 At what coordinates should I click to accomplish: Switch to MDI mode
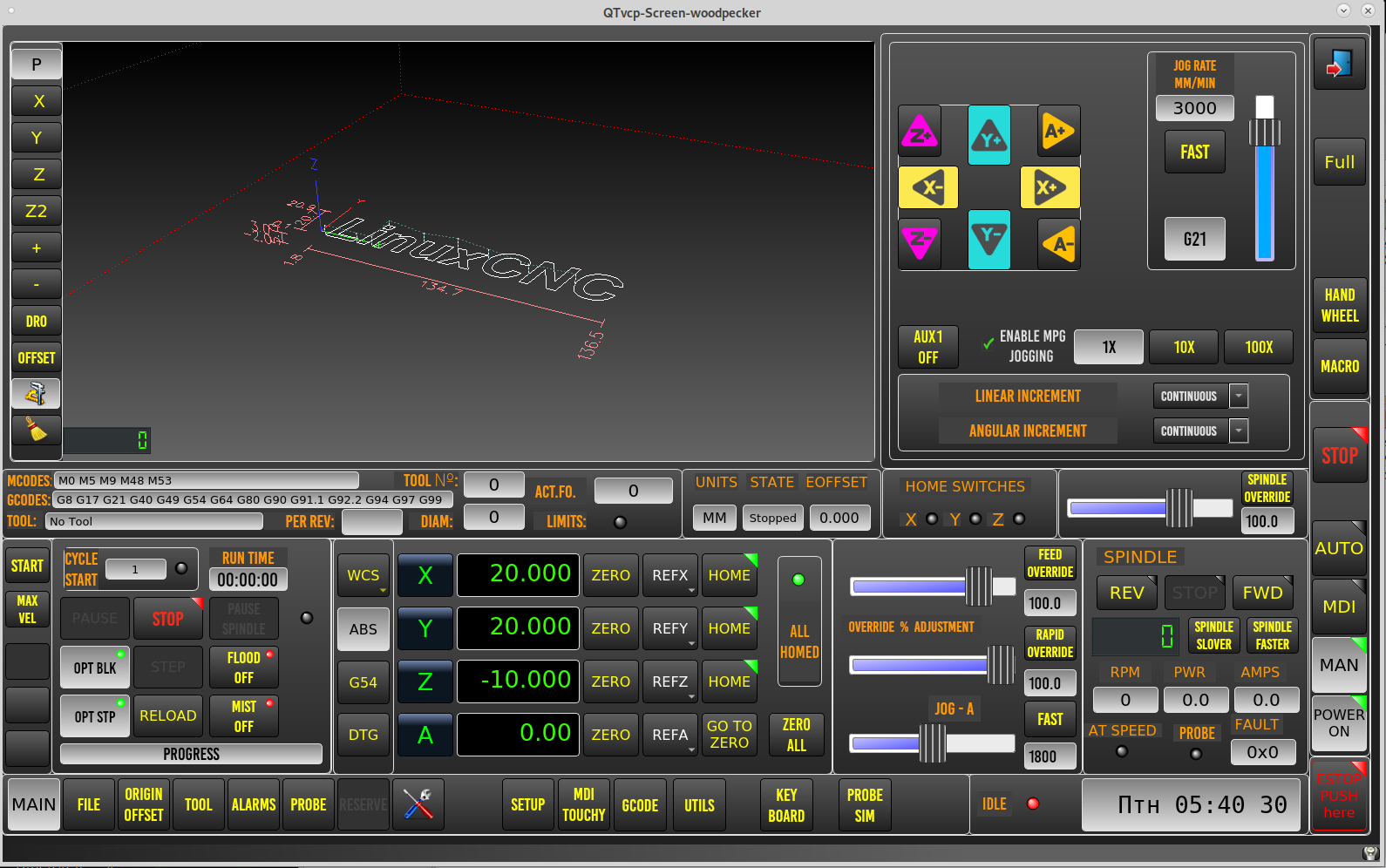(1339, 607)
